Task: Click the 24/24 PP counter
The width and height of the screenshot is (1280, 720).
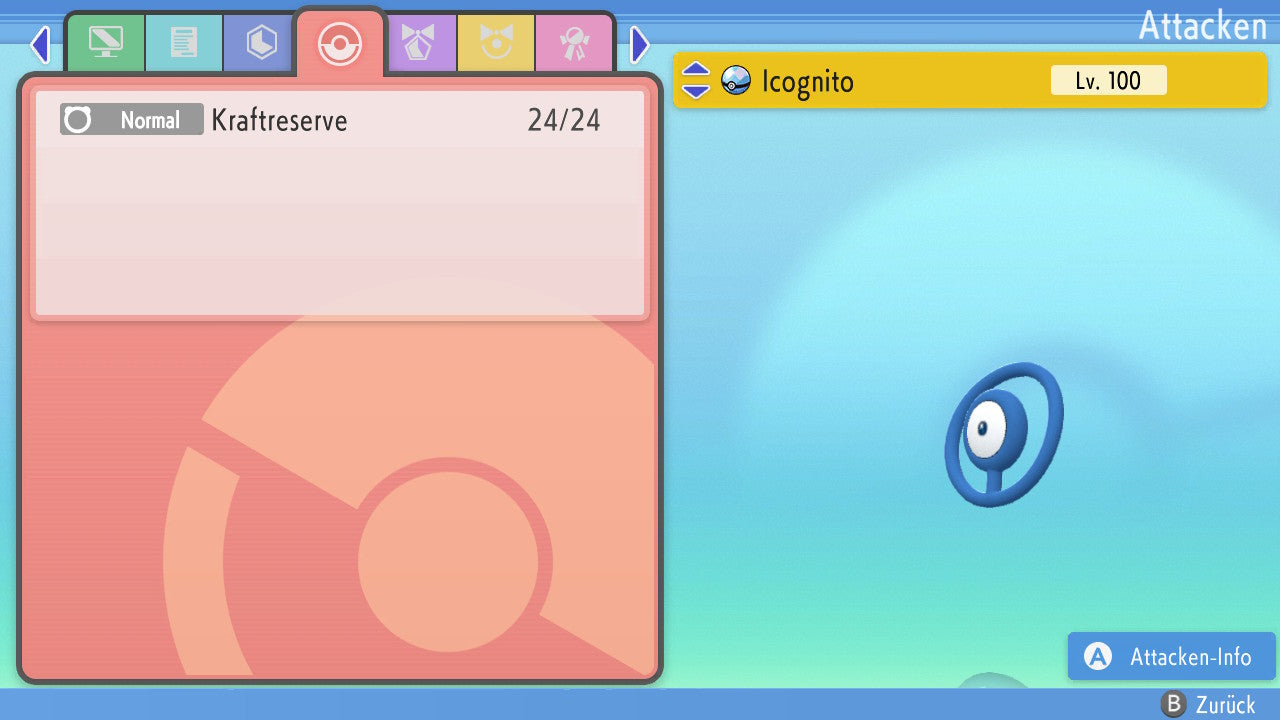Action: (x=564, y=121)
